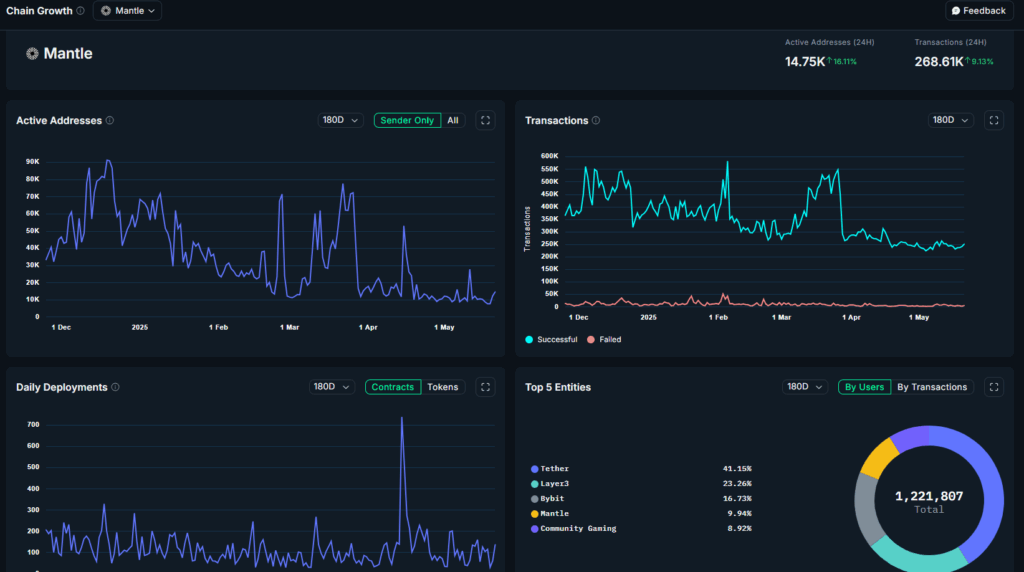This screenshot has height=572, width=1024.
Task: Click the Daily Deployments info icon
Action: (x=115, y=387)
